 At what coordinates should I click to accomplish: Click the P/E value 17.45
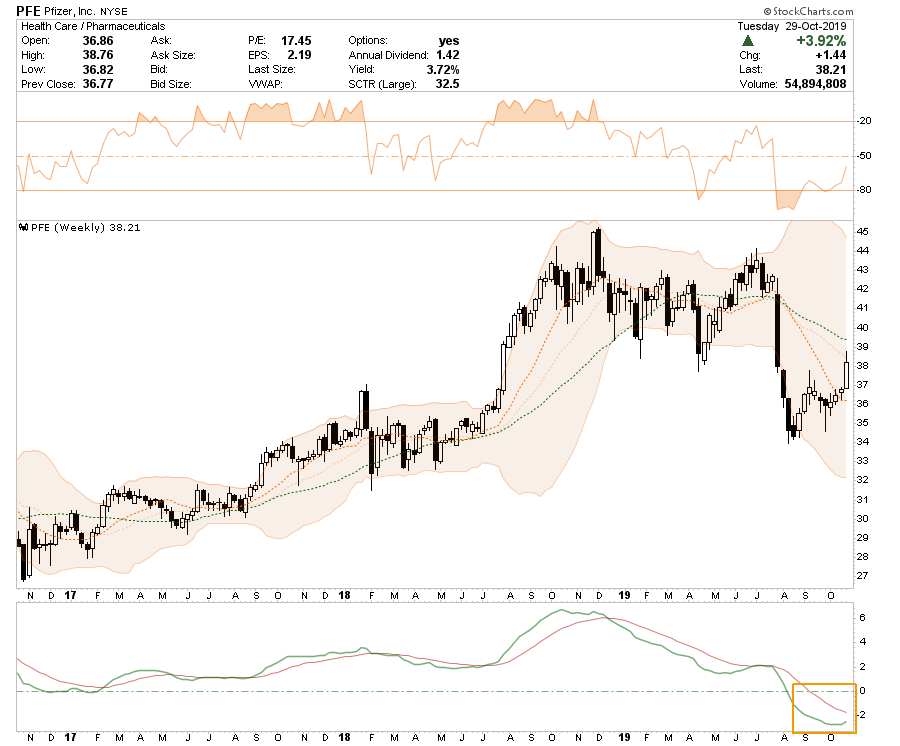click(296, 41)
